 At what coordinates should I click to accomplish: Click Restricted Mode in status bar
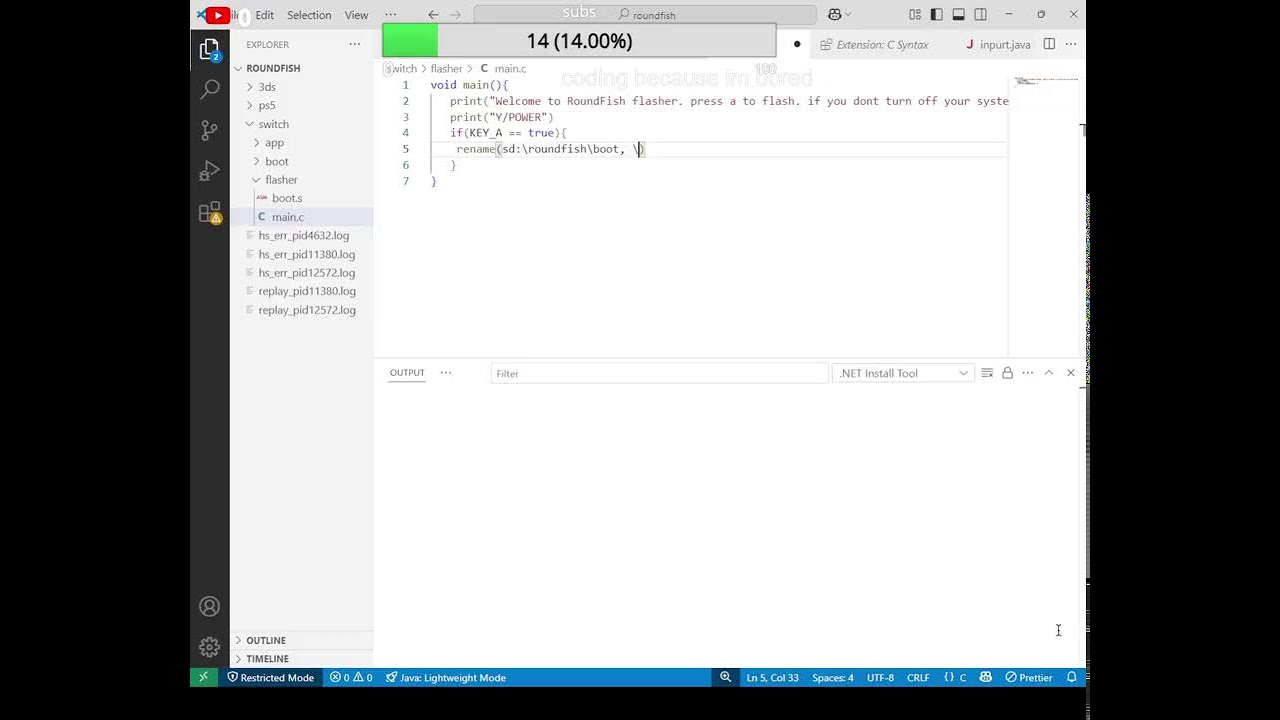[270, 677]
